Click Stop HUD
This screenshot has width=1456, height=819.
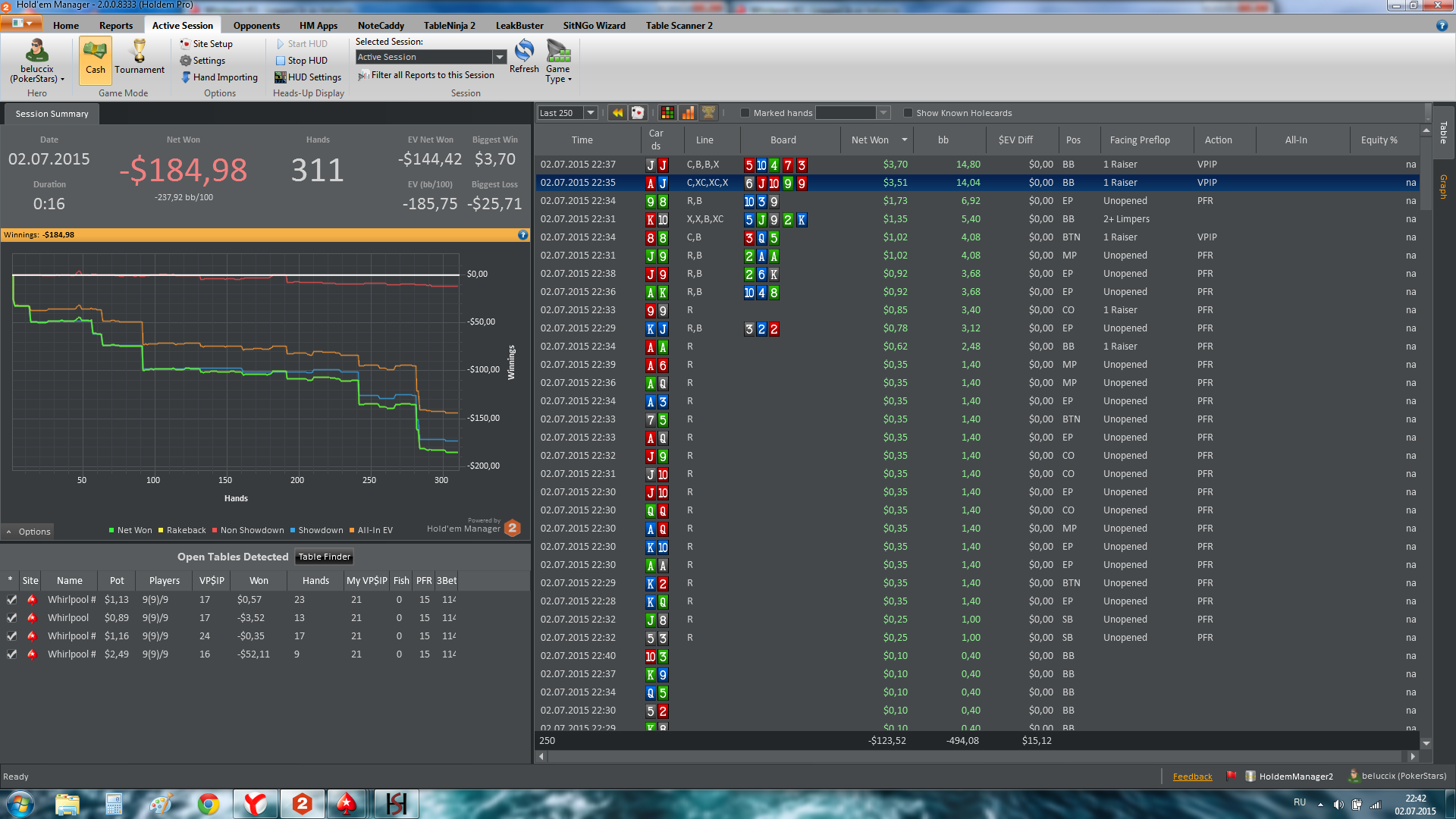tap(301, 61)
